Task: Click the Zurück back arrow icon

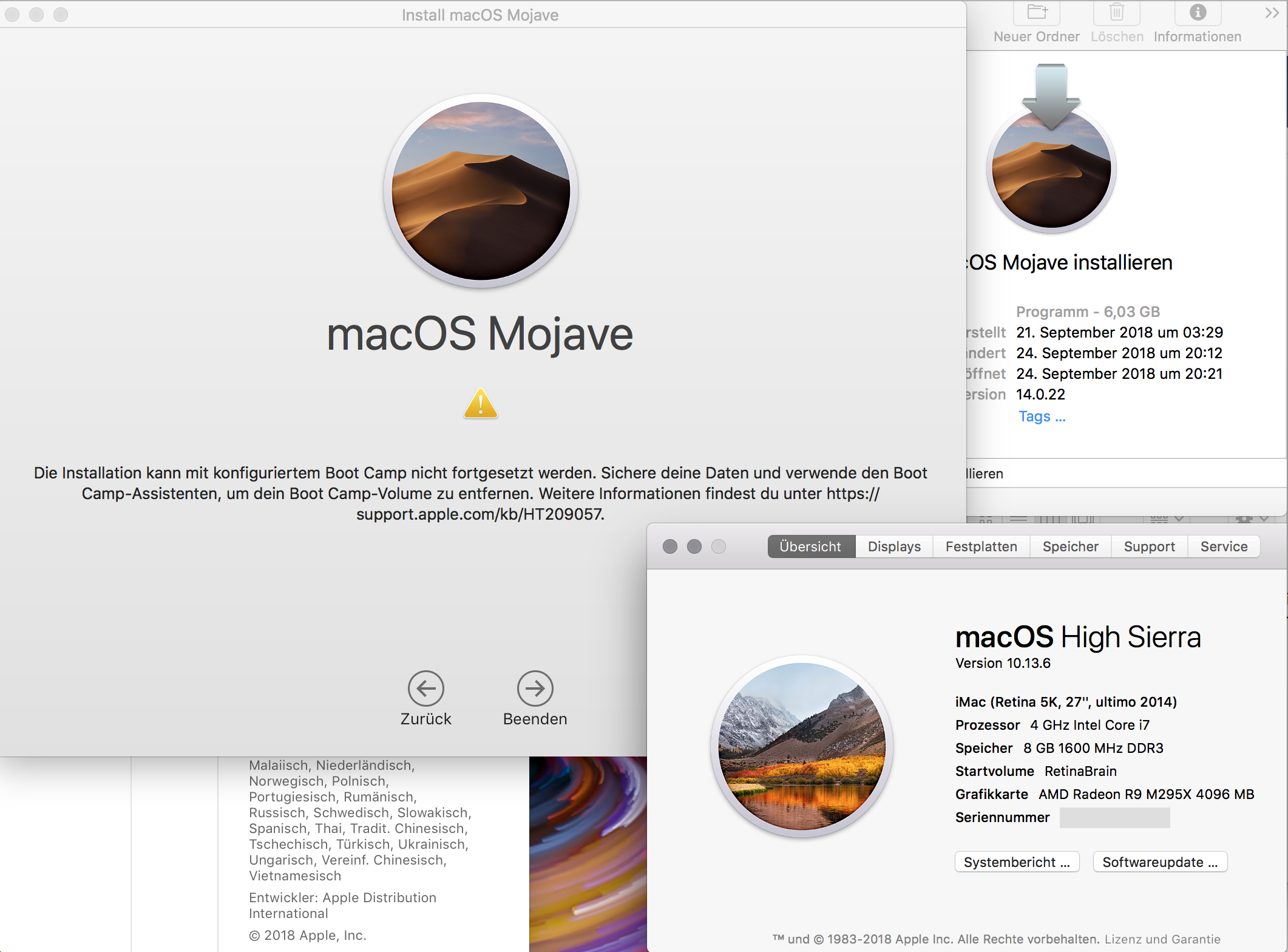Action: click(425, 688)
